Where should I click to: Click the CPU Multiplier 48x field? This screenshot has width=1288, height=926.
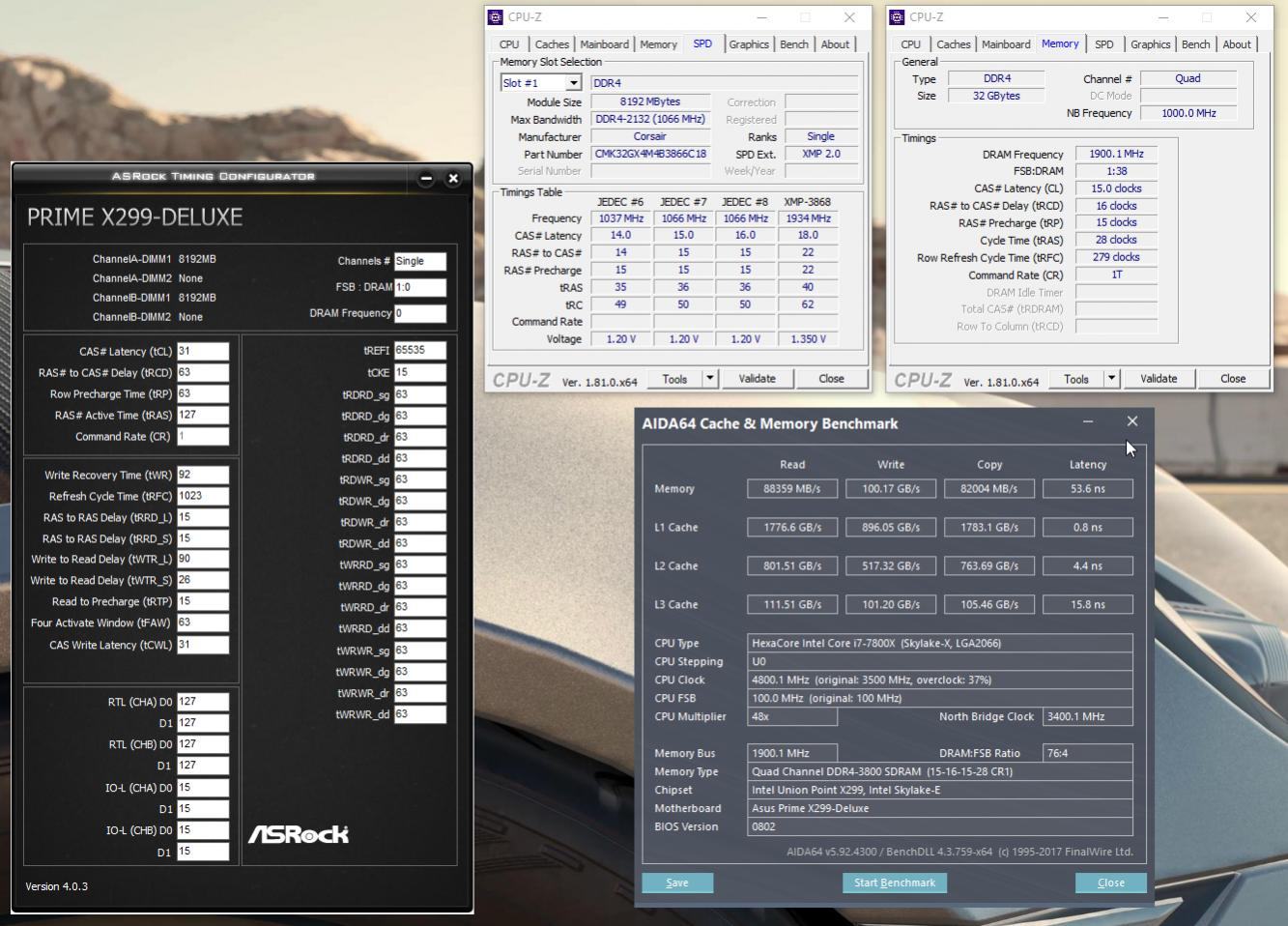792,716
